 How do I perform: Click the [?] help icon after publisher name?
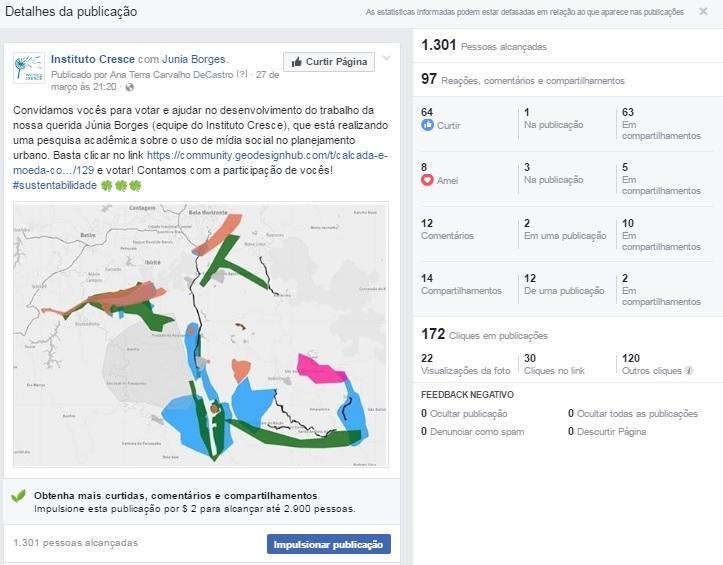pyautogui.click(x=241, y=74)
